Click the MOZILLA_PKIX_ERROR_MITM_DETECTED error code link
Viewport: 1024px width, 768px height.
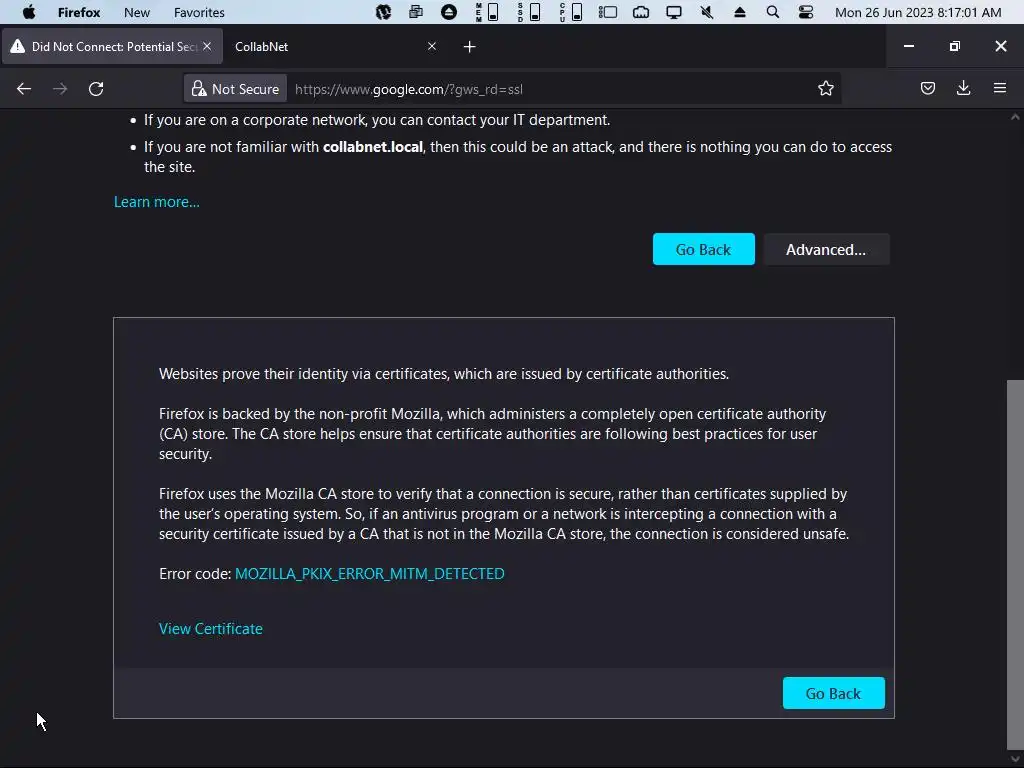[370, 573]
